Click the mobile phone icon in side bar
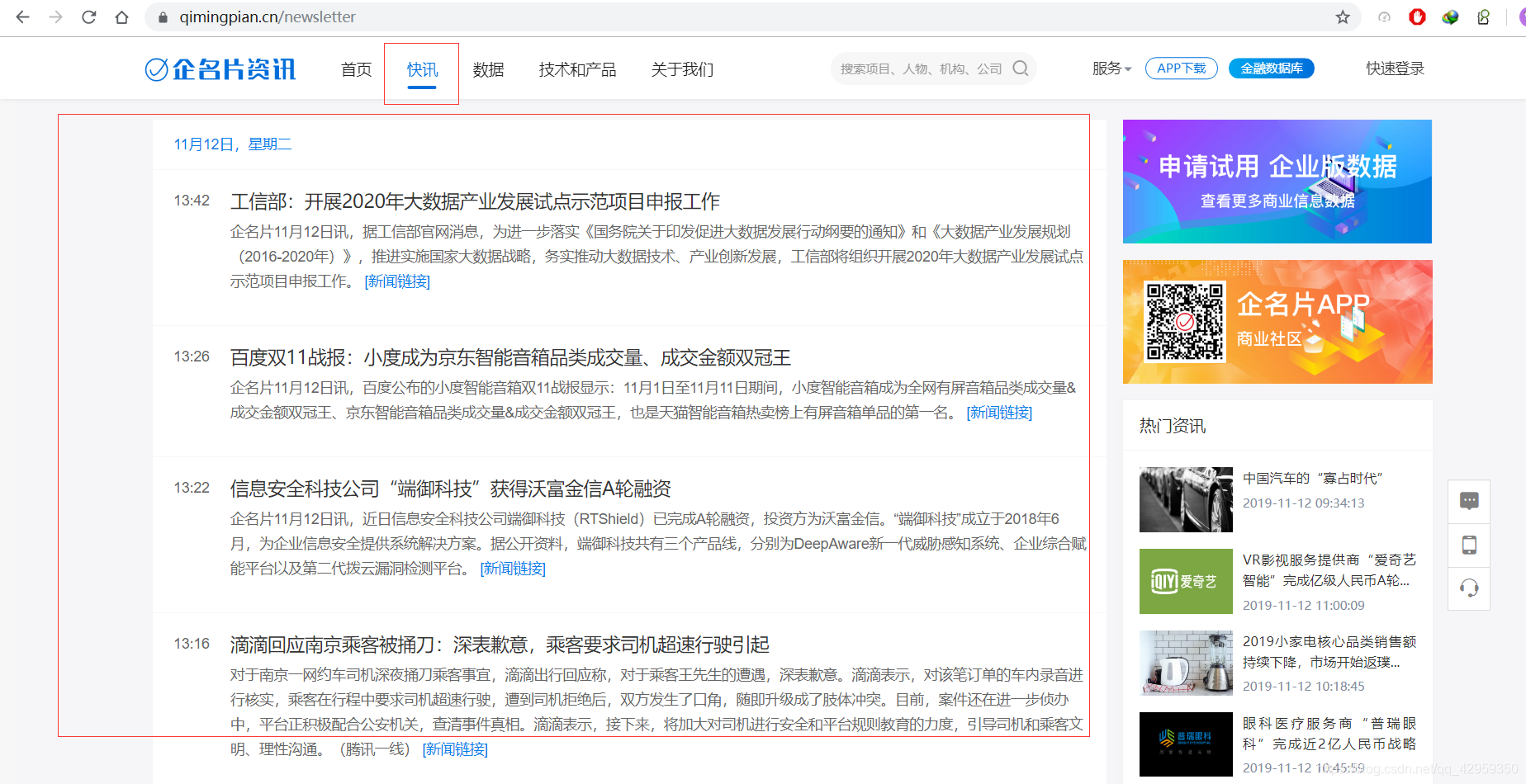The image size is (1526, 784). [x=1469, y=545]
